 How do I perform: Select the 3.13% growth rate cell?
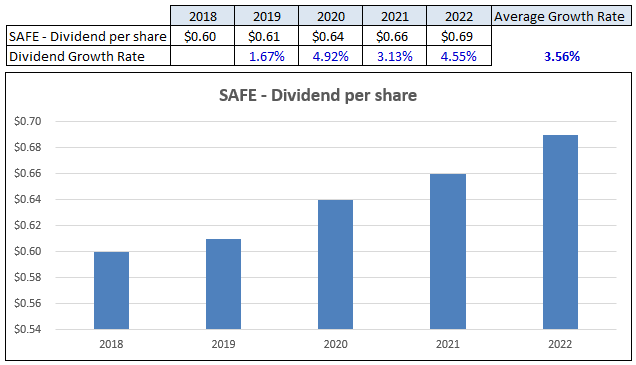tap(395, 56)
